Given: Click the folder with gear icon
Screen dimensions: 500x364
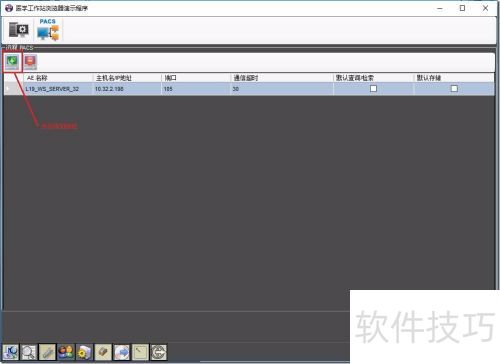Looking at the screenshot, I should click(x=84, y=352).
